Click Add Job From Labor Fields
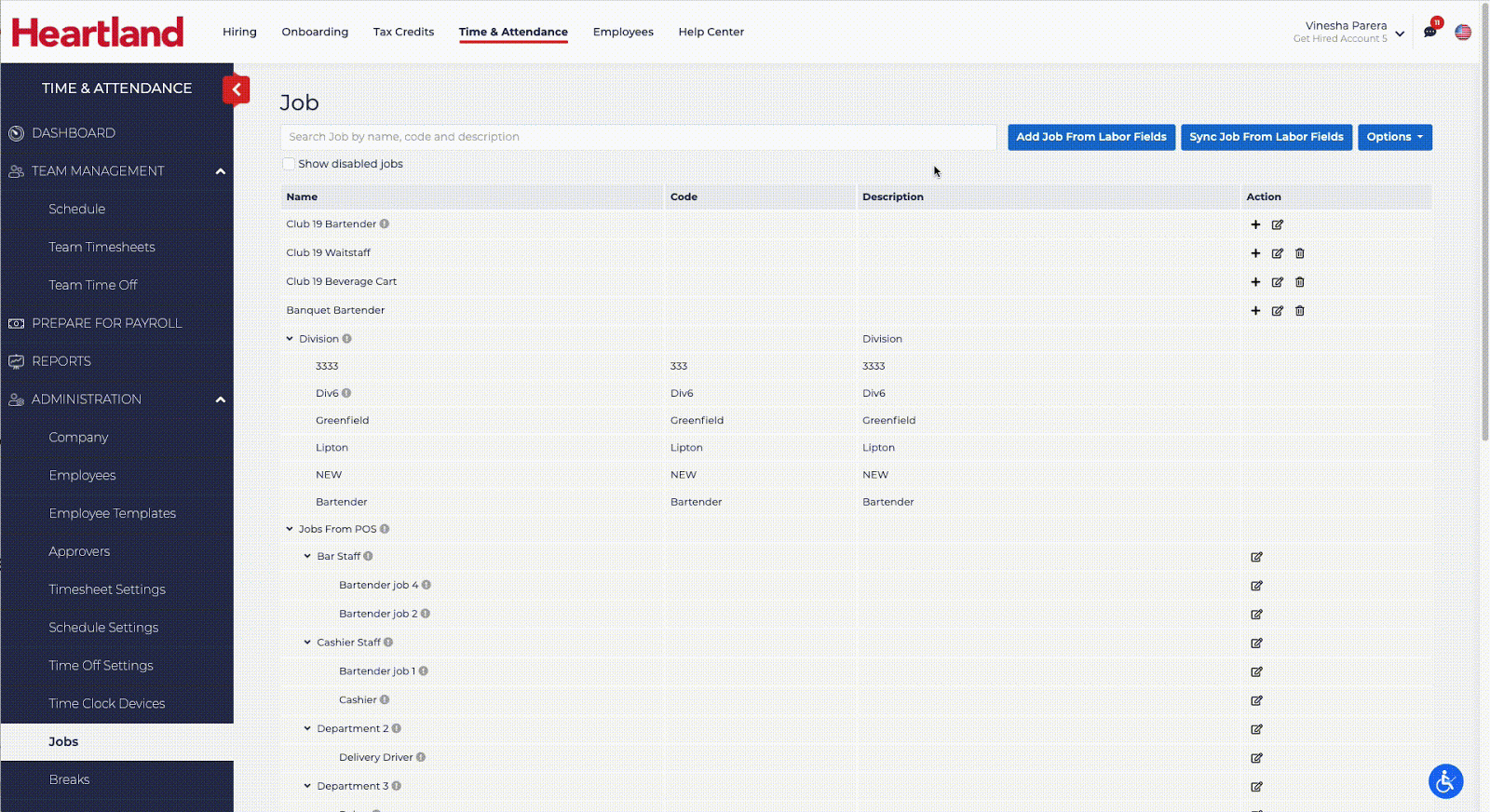 coord(1090,137)
